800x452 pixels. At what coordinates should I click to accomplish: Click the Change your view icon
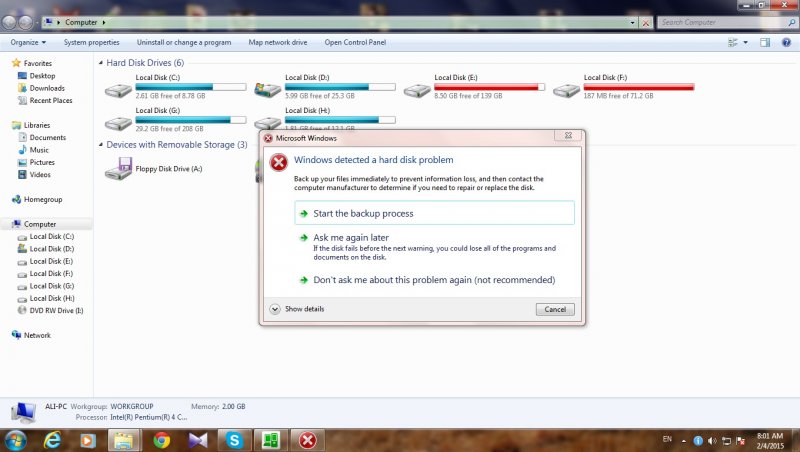[x=733, y=42]
